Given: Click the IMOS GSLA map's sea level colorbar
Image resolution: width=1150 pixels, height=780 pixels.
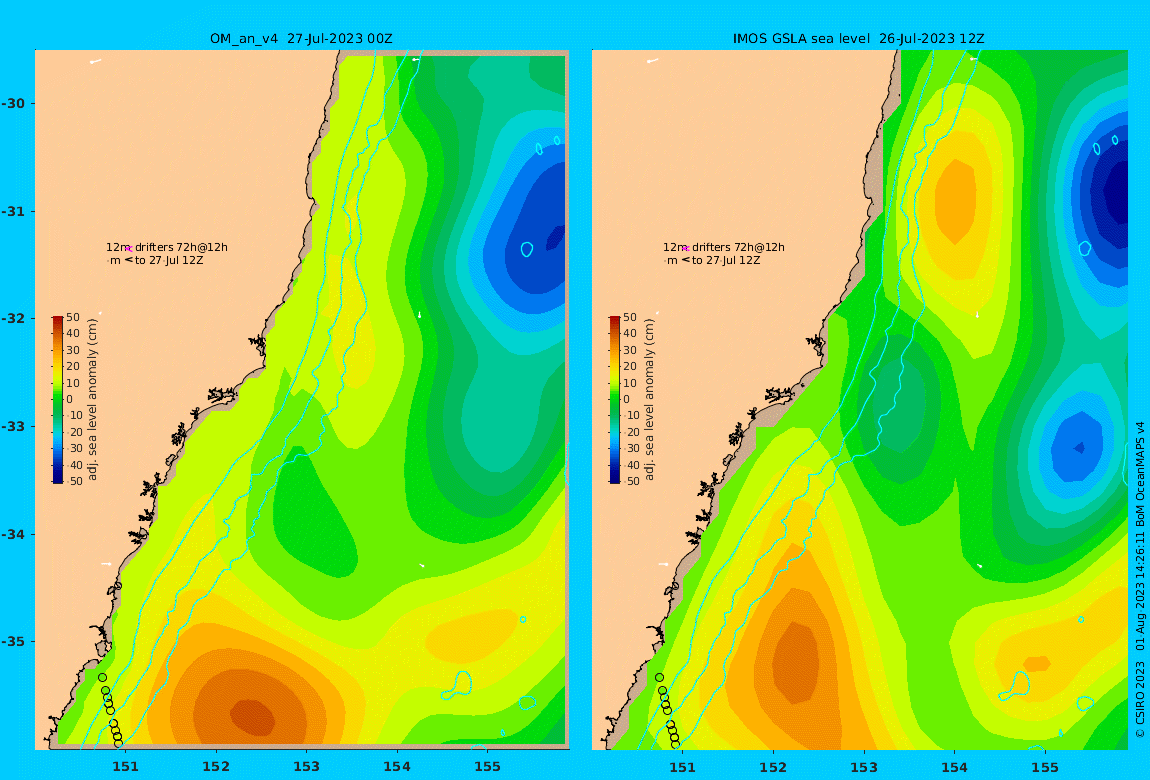Looking at the screenshot, I should click(x=615, y=400).
